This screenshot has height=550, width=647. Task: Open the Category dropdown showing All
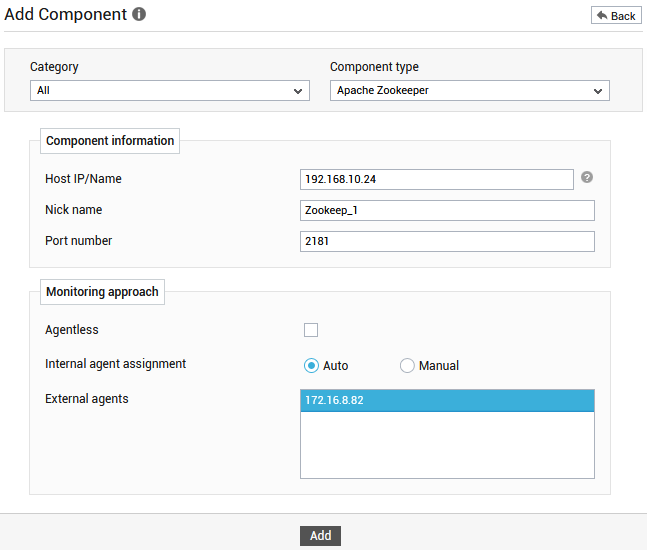click(x=170, y=90)
